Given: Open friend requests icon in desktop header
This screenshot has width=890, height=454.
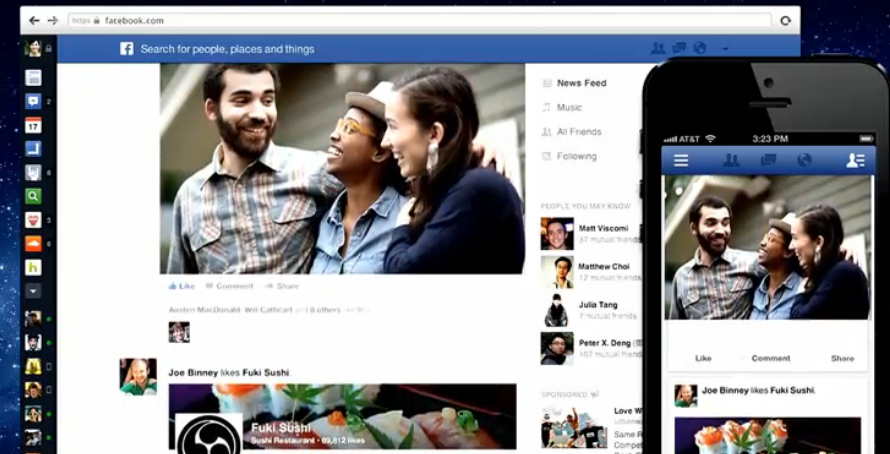Looking at the screenshot, I should tap(658, 48).
